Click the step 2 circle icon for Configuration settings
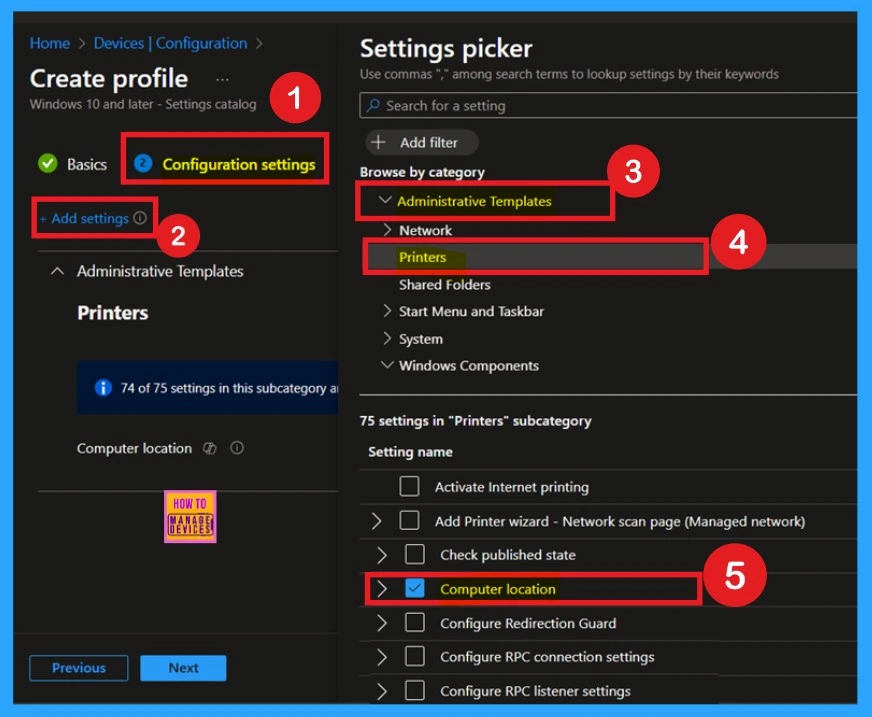Image resolution: width=872 pixels, height=717 pixels. coord(143,163)
